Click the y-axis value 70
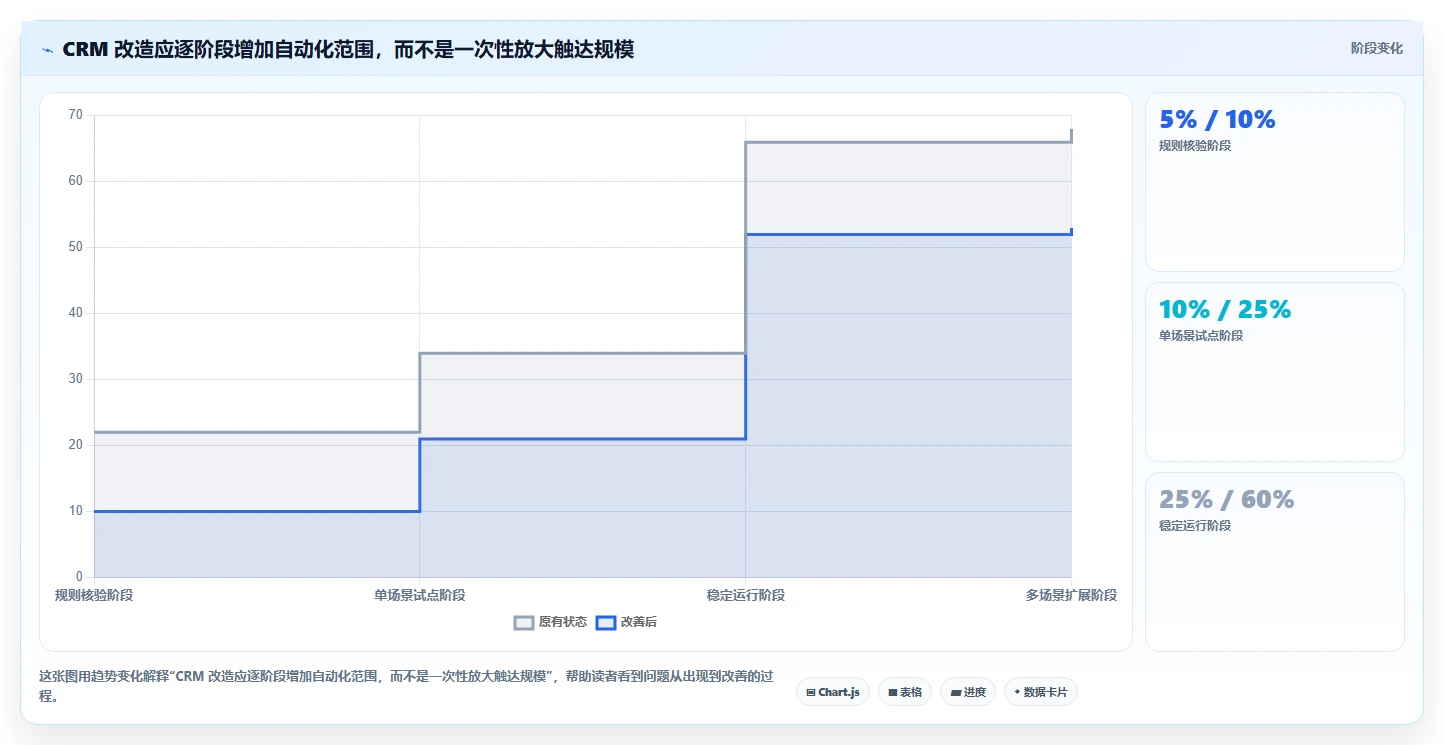The image size is (1444, 745). pos(76,115)
